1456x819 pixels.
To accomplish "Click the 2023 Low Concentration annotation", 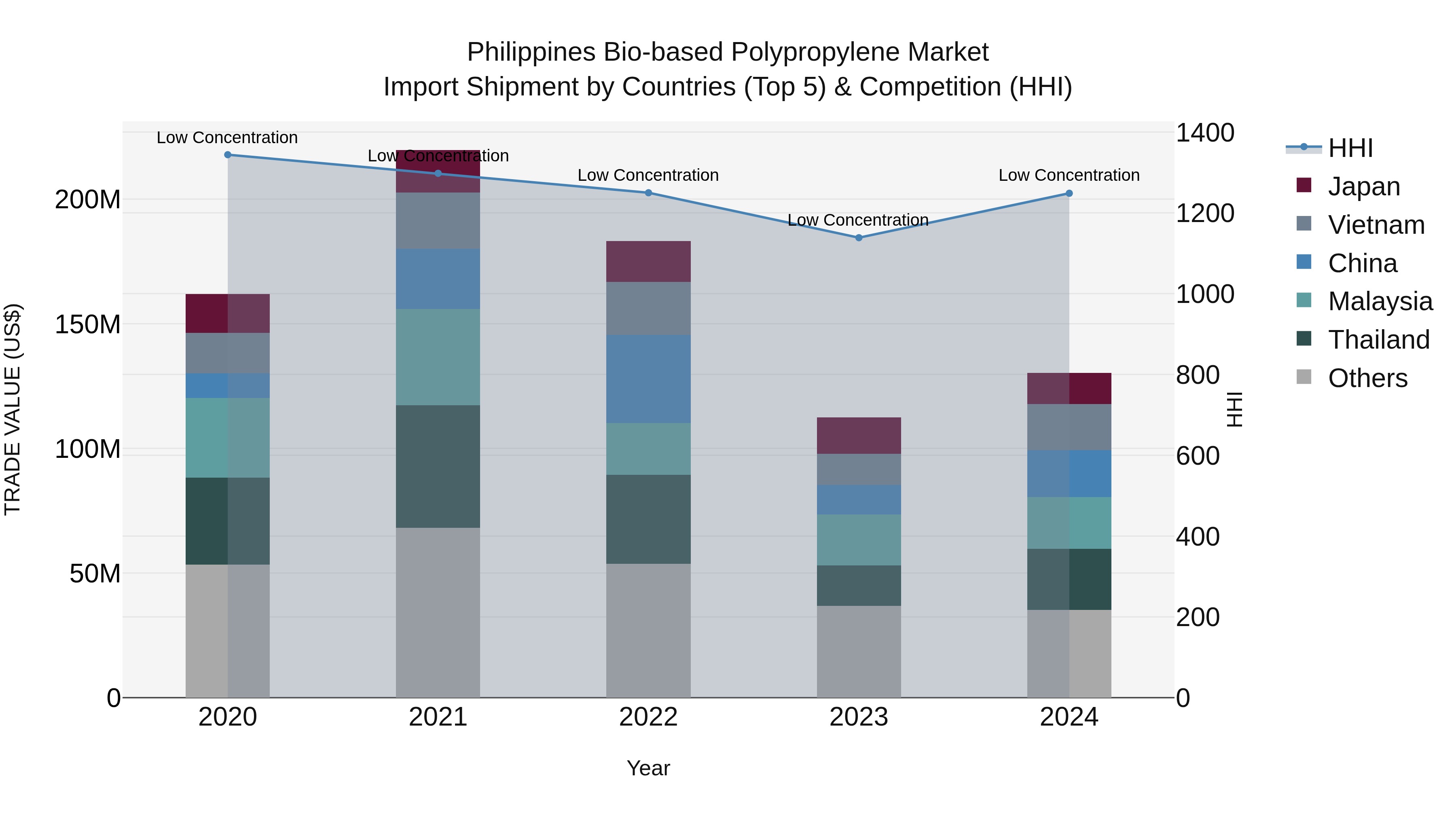I will point(858,220).
